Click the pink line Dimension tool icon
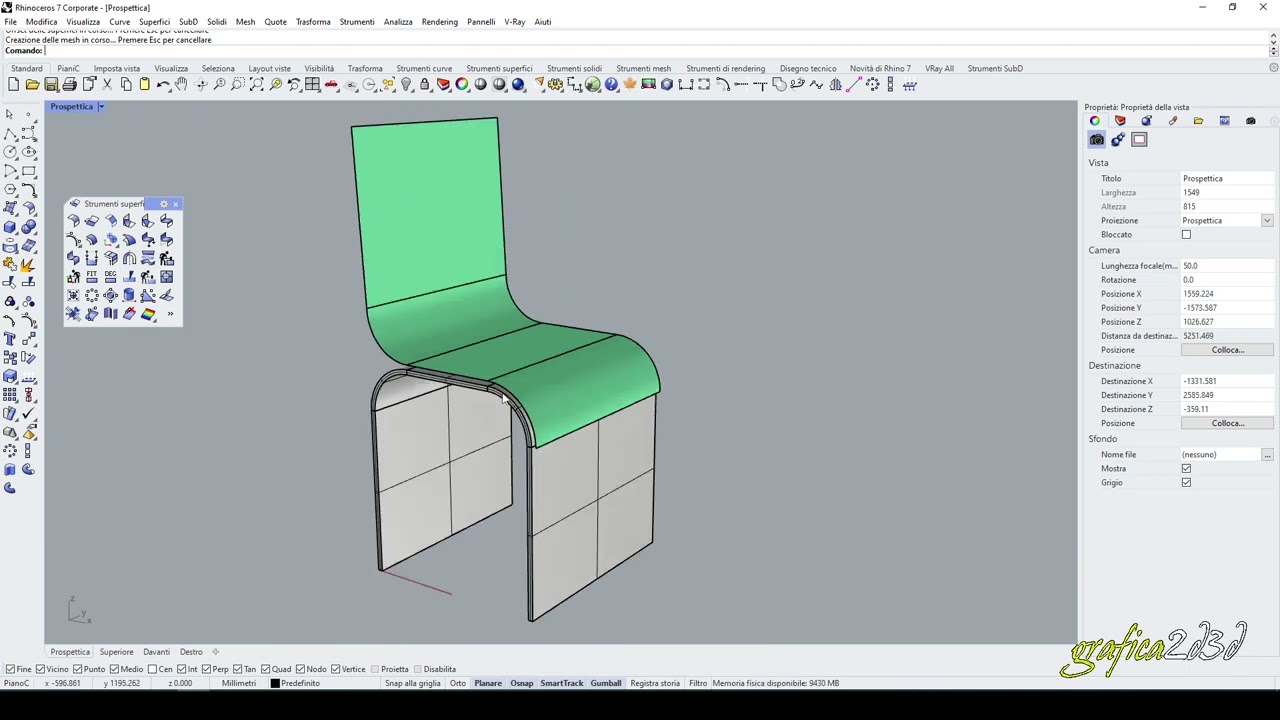Image resolution: width=1280 pixels, height=720 pixels. pyautogui.click(x=854, y=85)
